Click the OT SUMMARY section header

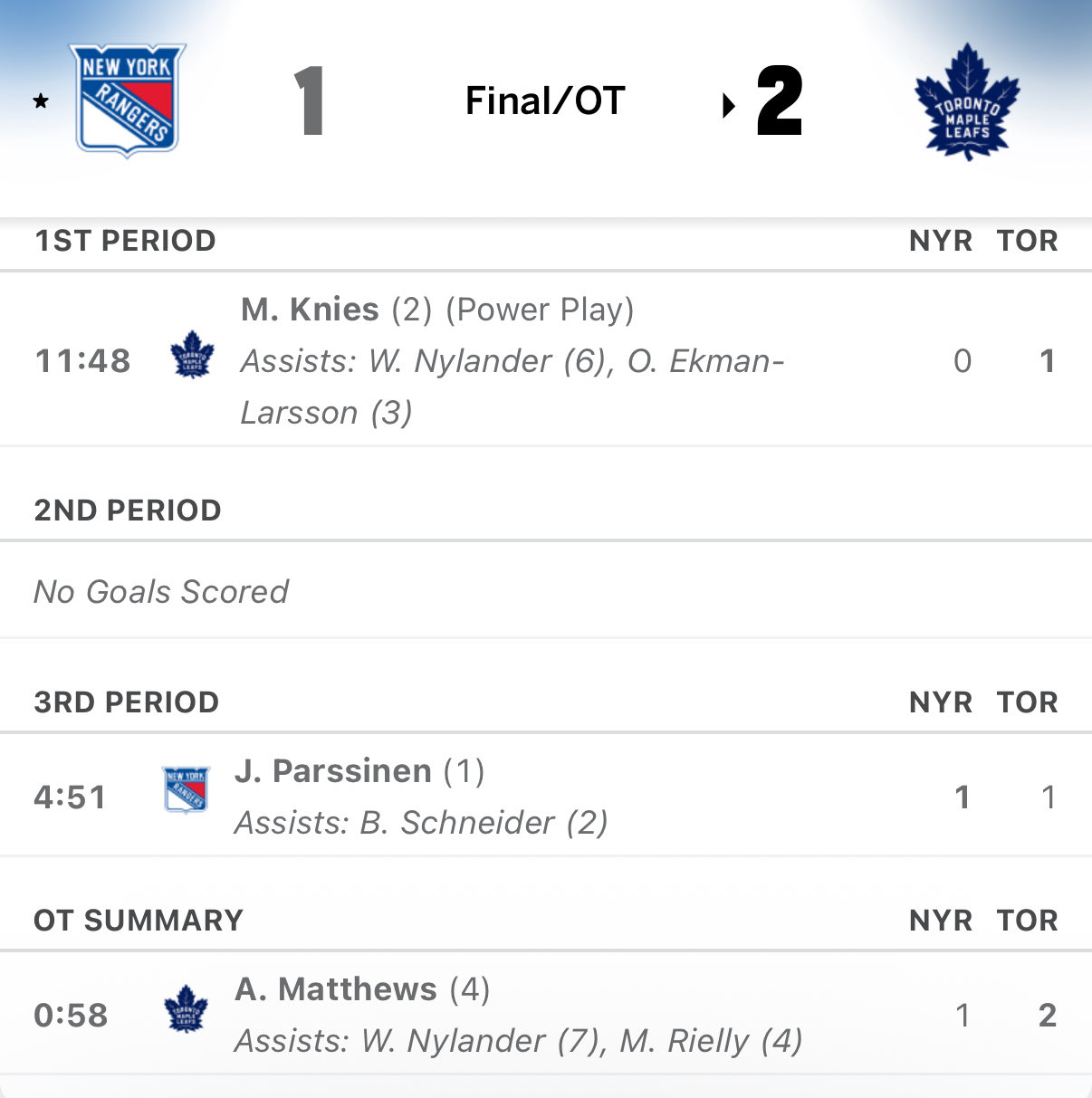[139, 921]
